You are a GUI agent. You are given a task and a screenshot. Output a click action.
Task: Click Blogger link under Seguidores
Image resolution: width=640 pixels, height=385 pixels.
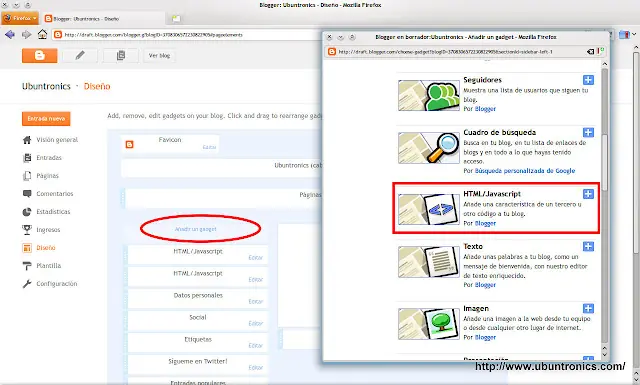coord(485,109)
